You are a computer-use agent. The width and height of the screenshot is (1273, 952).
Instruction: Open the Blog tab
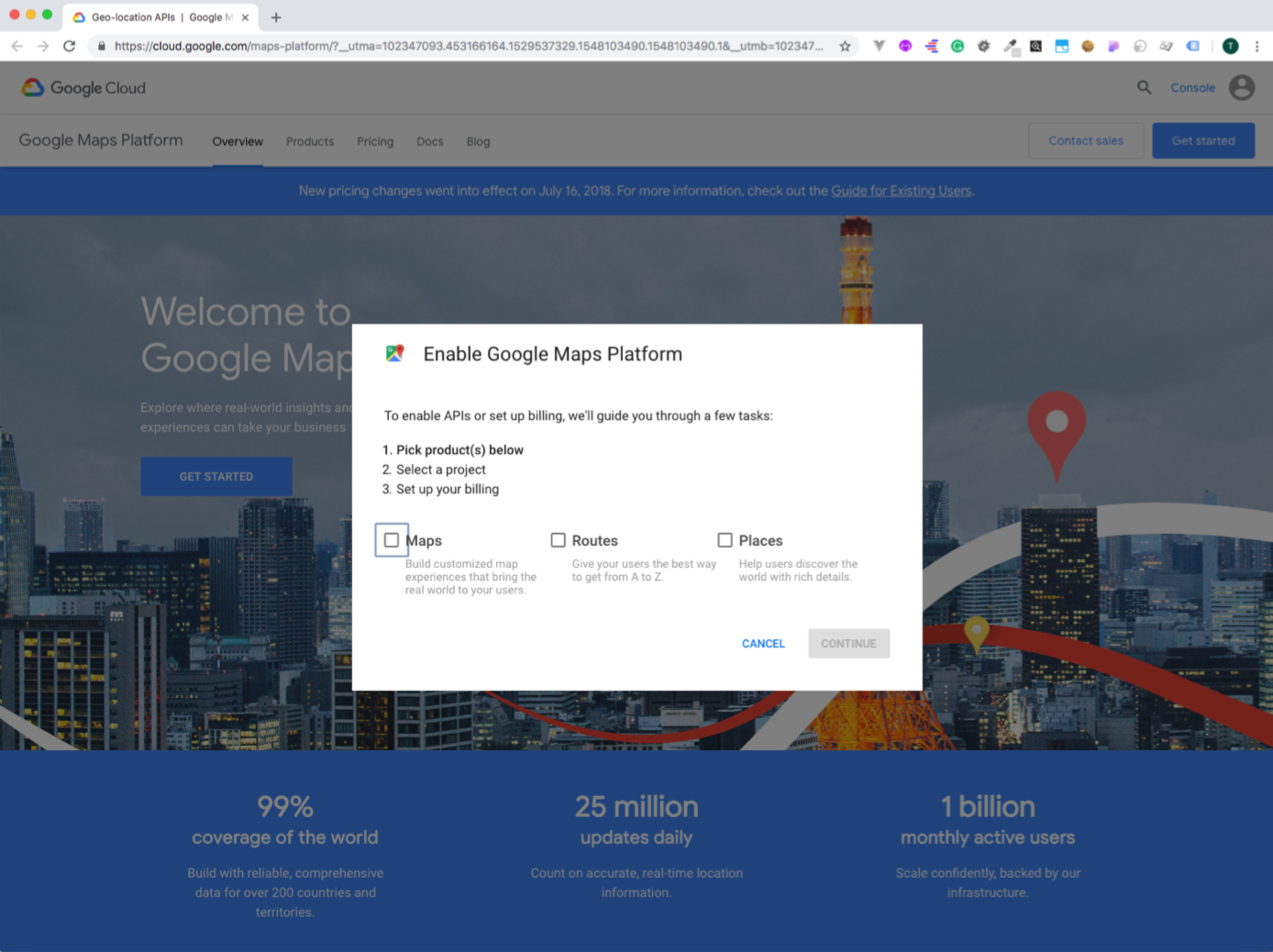(478, 141)
